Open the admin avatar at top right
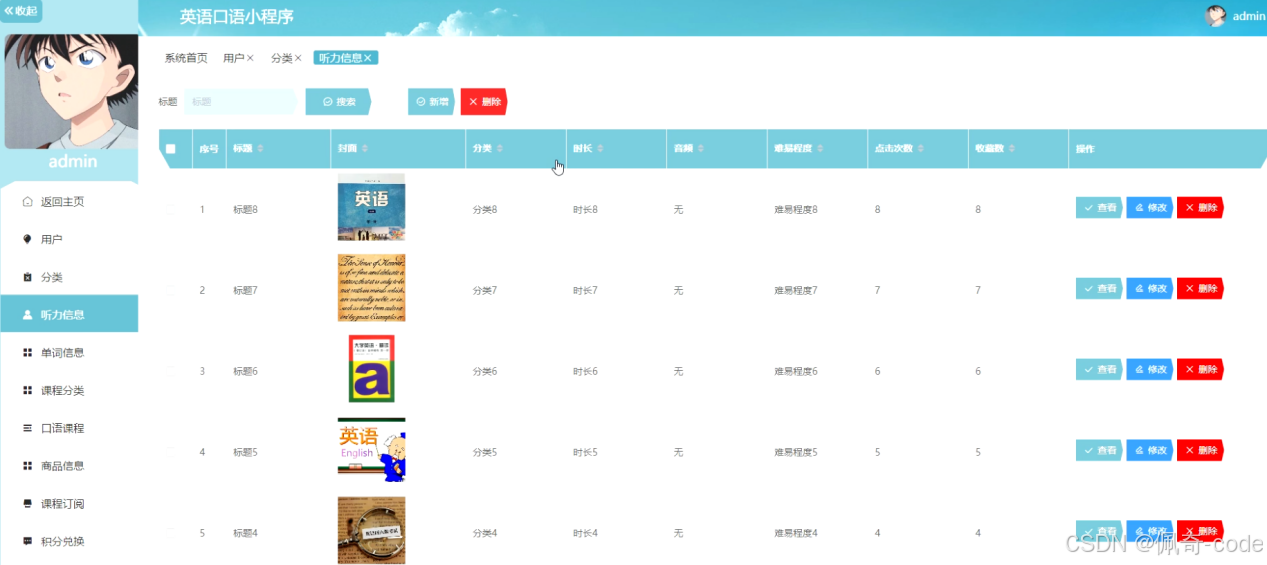This screenshot has width=1267, height=565. [1216, 16]
